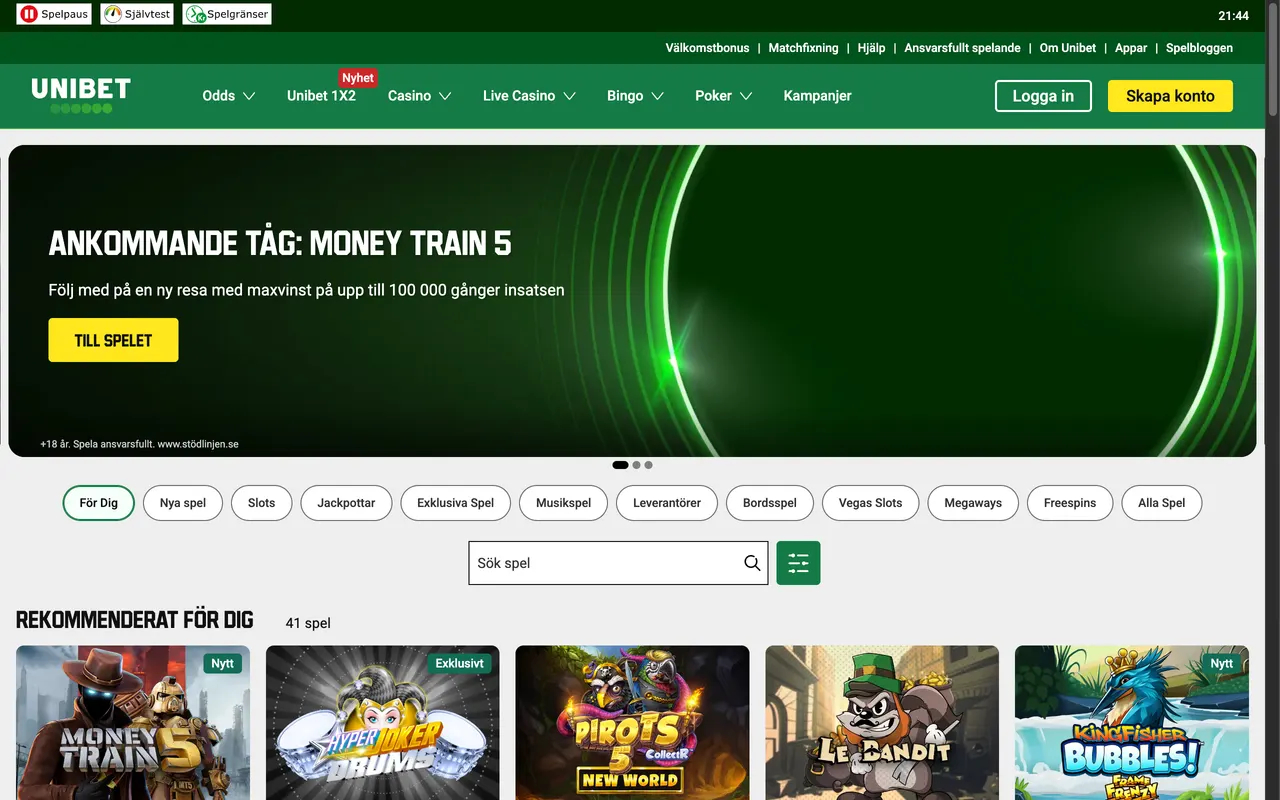Expand the Bingo dropdown chevron

[657, 96]
